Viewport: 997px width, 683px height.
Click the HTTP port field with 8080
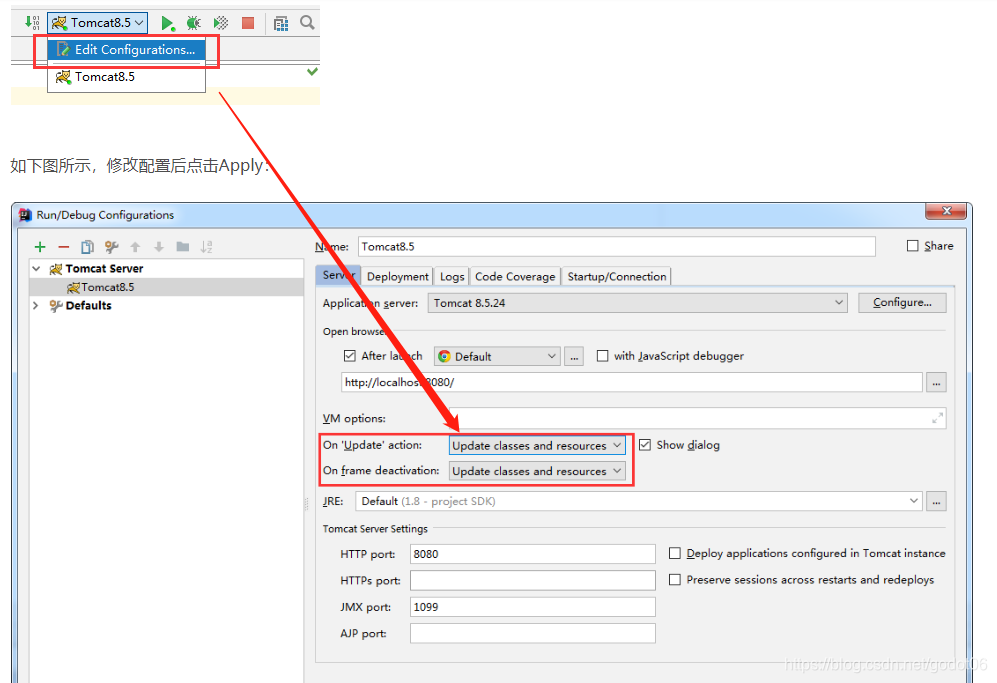[x=532, y=554]
